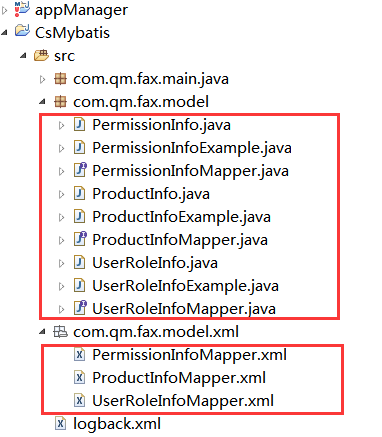Select UserRoleInfoExample.java in the tree
382x437 pixels.
[186, 286]
